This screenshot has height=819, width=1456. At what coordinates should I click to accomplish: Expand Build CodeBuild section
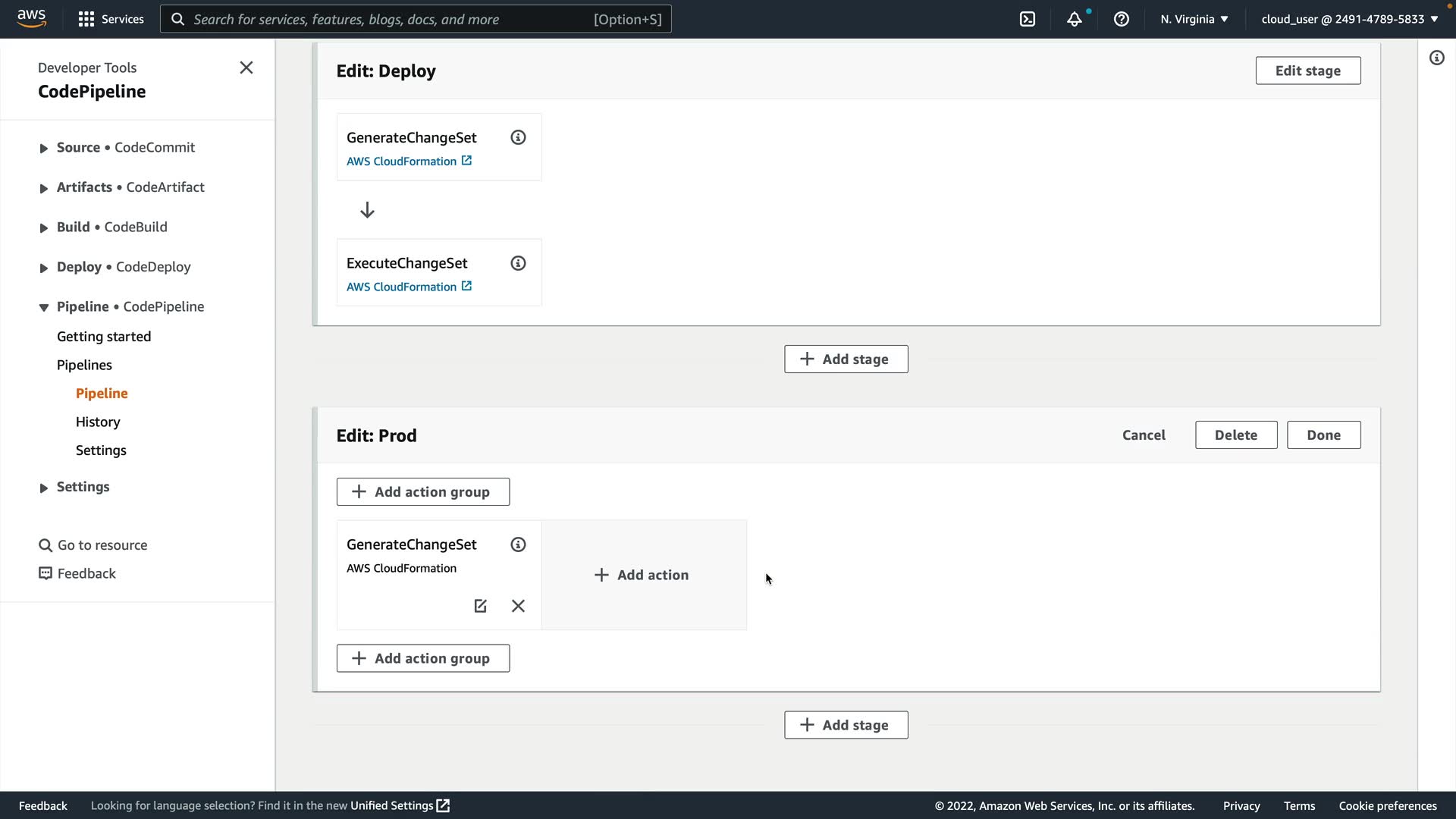pos(43,227)
